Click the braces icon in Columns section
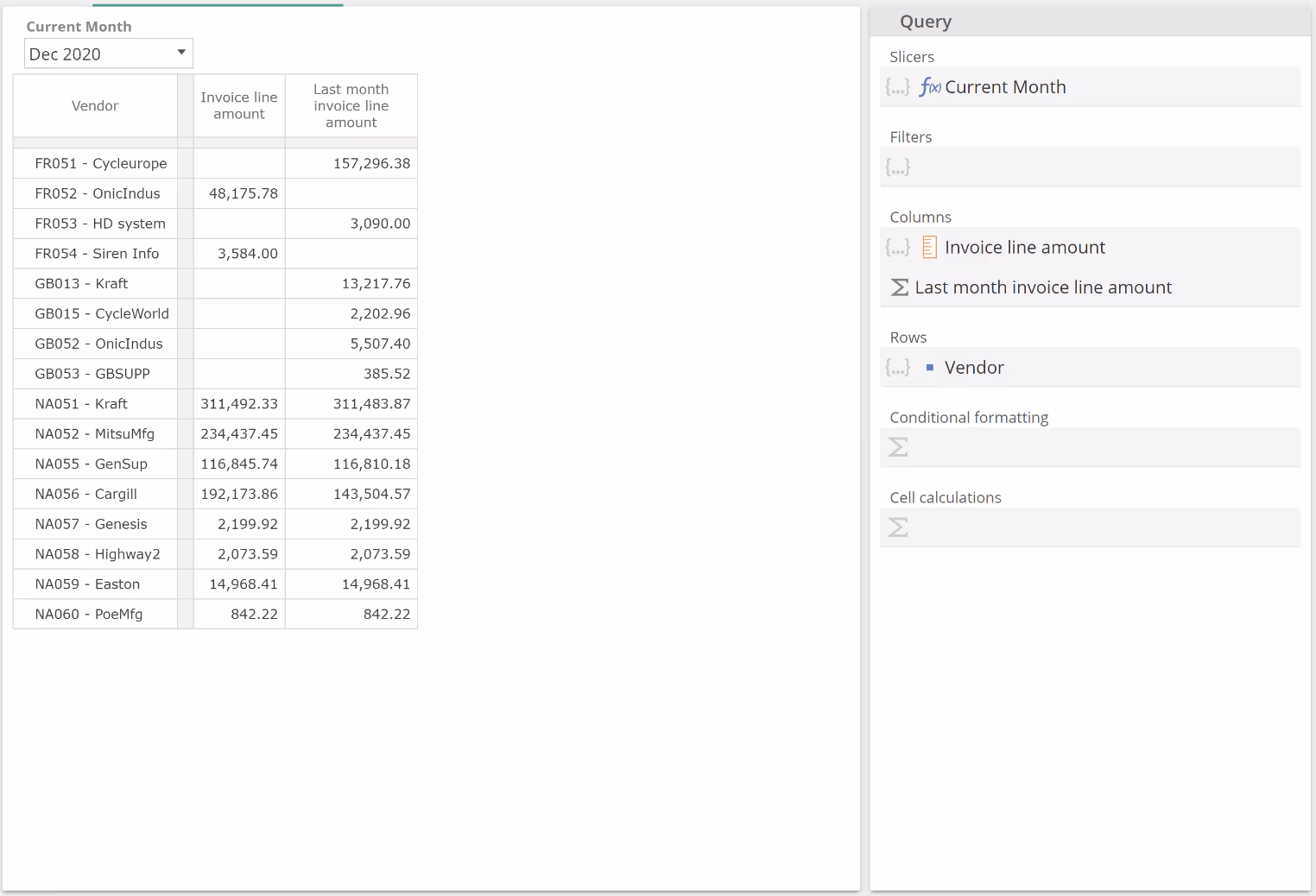The width and height of the screenshot is (1316, 896). coord(897,248)
